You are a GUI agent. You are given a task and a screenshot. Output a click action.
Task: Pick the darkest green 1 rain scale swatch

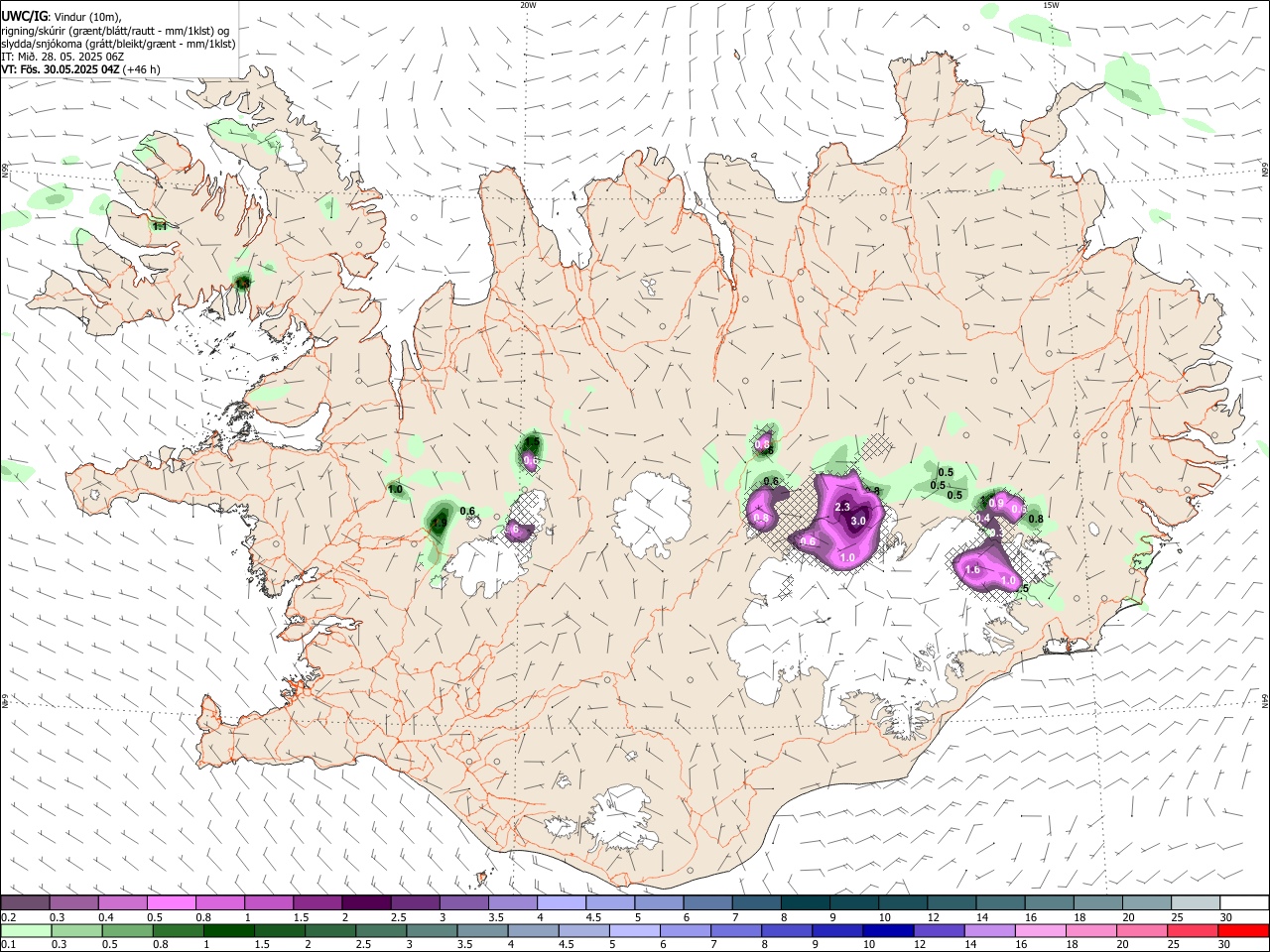tap(228, 930)
